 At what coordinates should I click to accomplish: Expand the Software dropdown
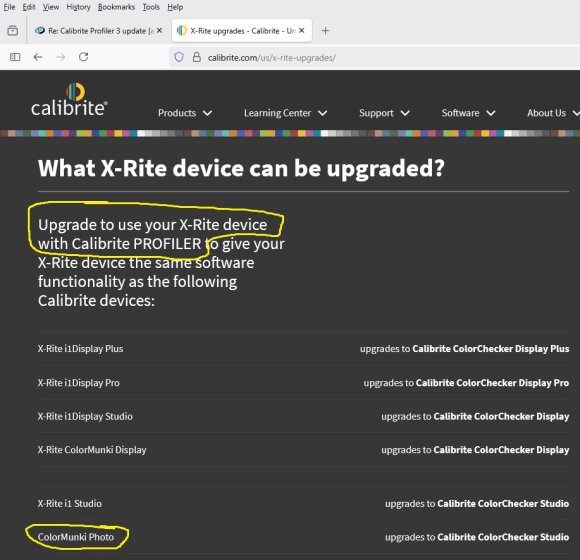point(468,113)
